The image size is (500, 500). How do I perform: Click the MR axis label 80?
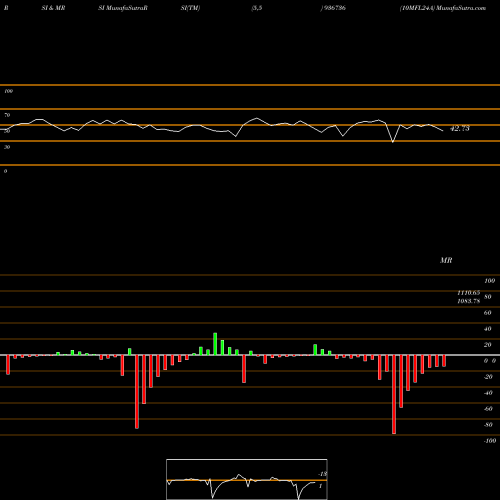[x=488, y=297]
